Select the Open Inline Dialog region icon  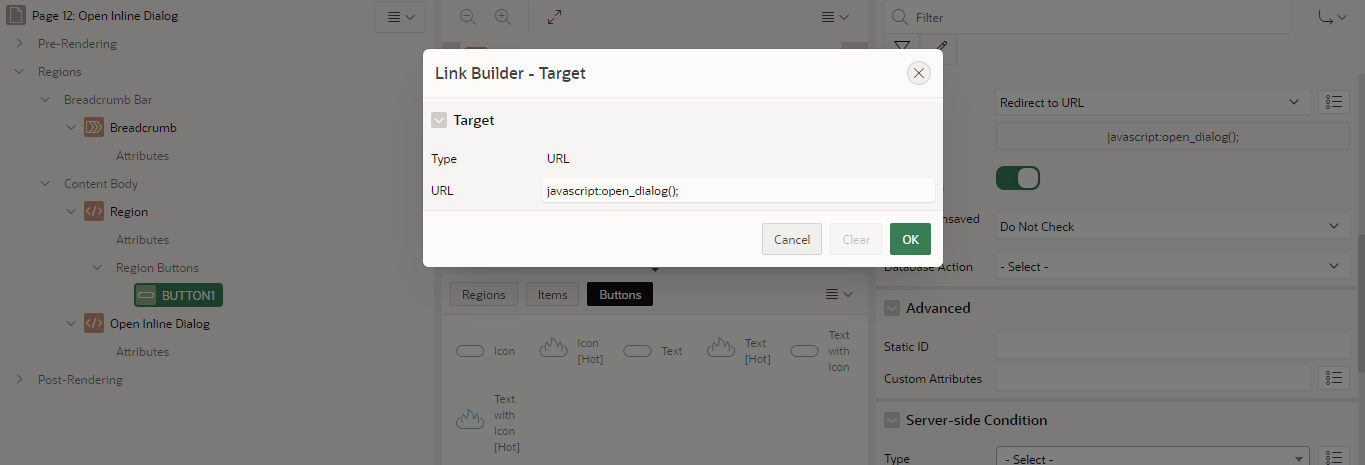coord(94,324)
